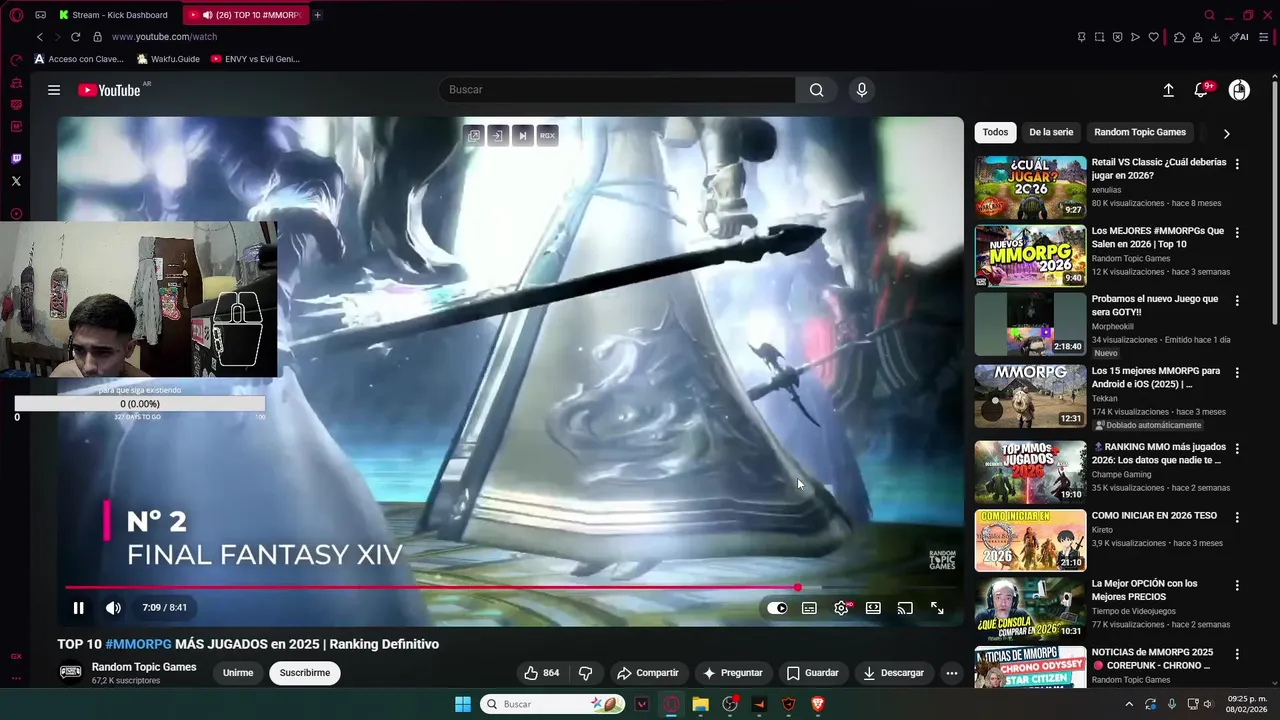The width and height of the screenshot is (1280, 720).
Task: Open options for Probamos el nuevo Juego video
Action: tap(1237, 301)
